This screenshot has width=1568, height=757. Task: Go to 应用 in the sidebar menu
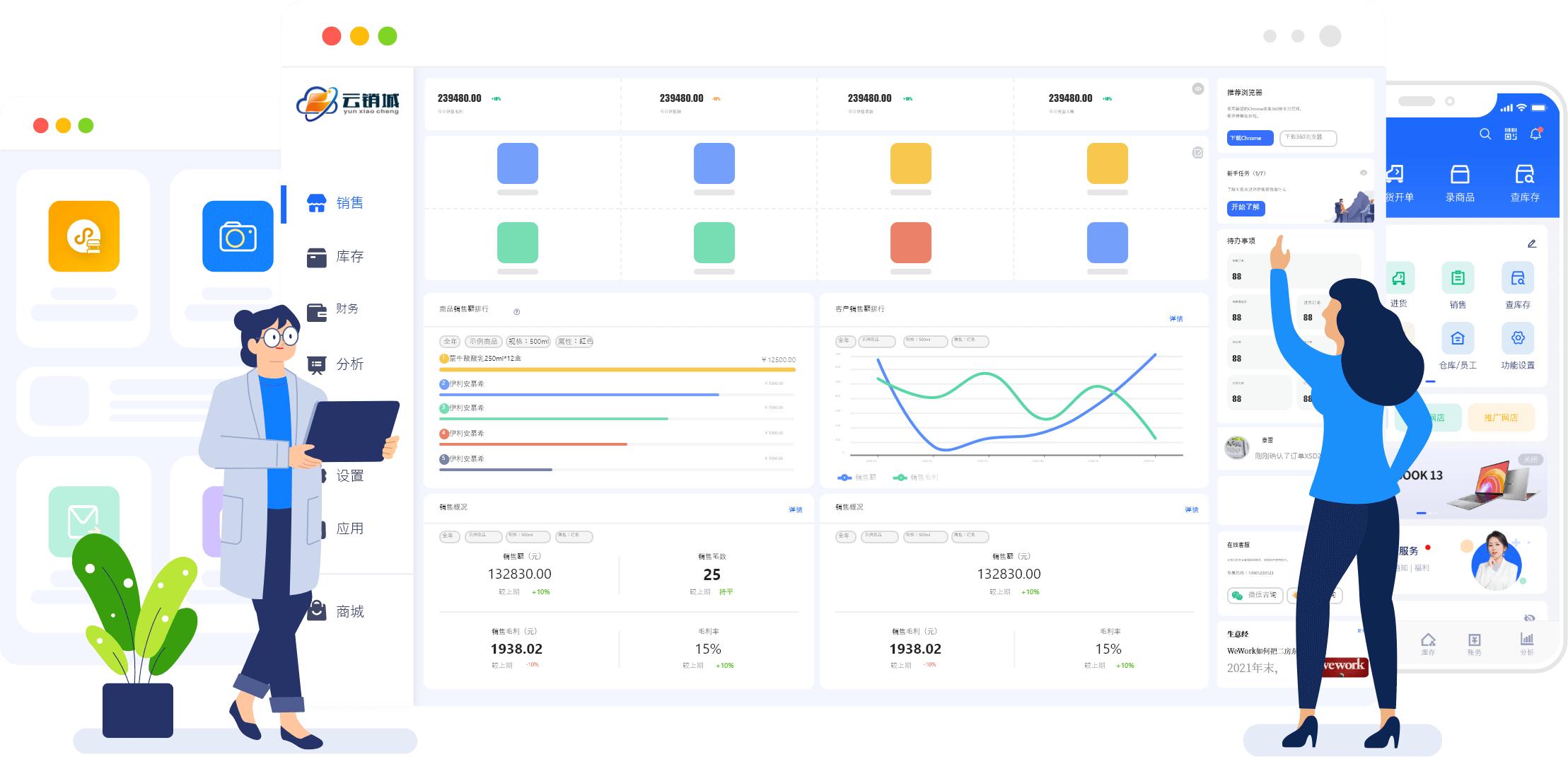(349, 528)
